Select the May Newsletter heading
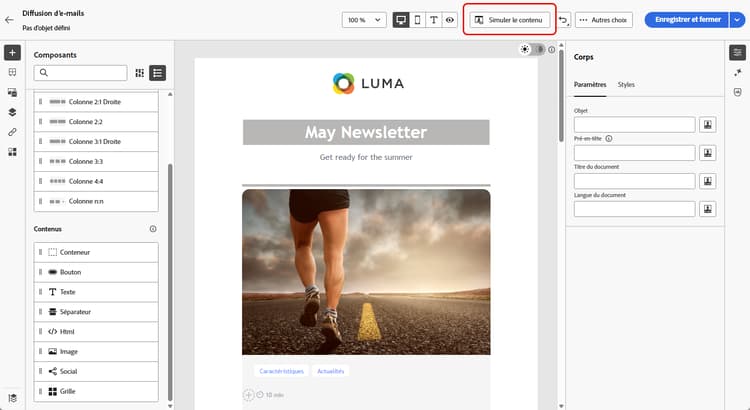The width and height of the screenshot is (750, 410). [x=366, y=132]
